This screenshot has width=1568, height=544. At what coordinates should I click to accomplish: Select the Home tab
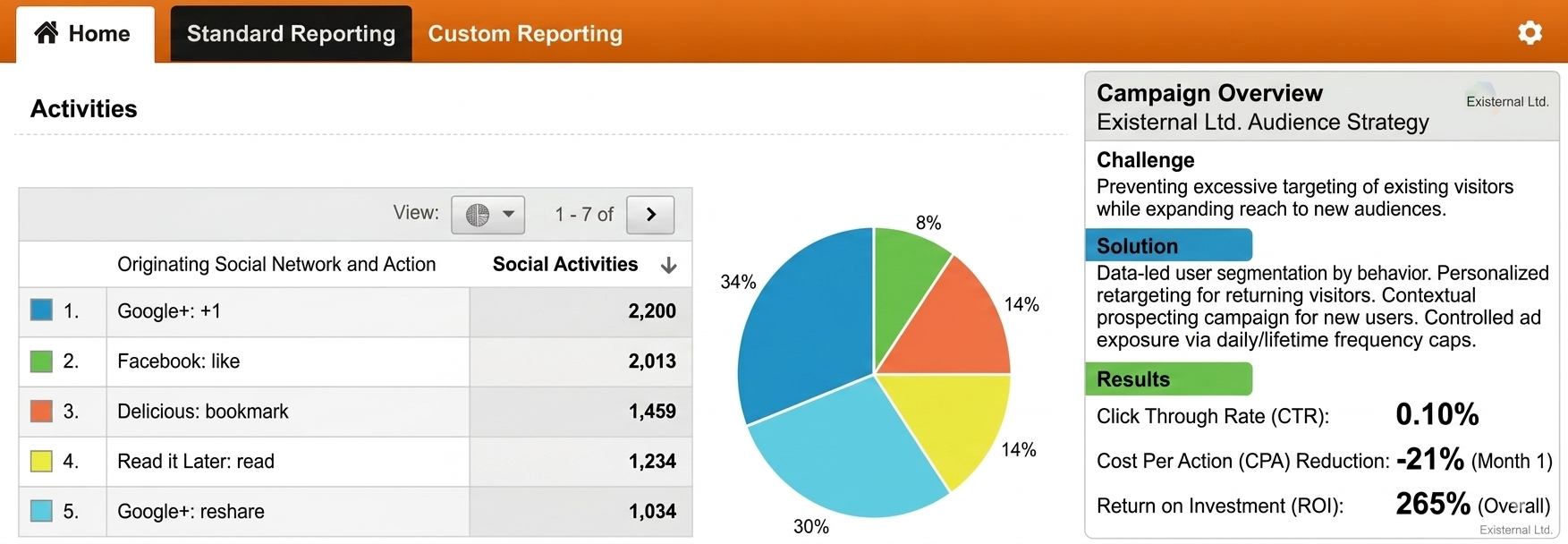click(x=85, y=34)
